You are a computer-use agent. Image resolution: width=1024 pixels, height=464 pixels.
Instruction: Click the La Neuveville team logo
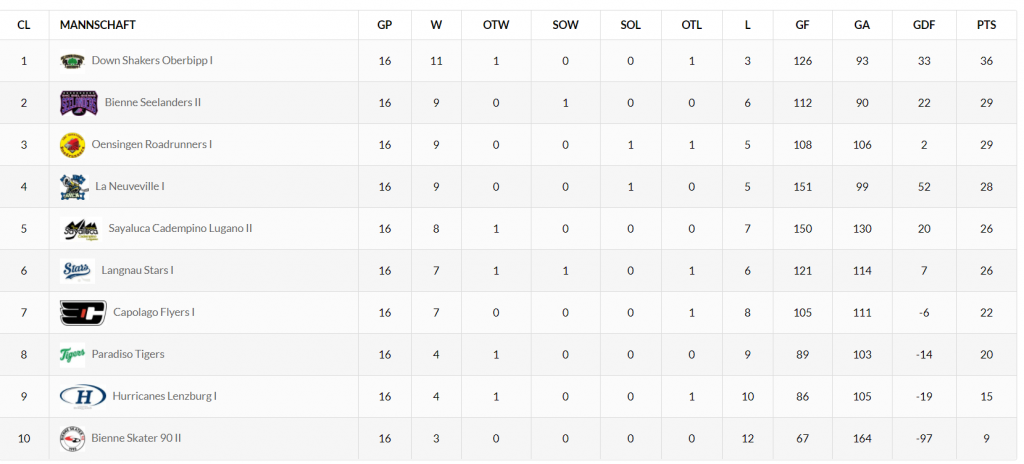click(74, 187)
